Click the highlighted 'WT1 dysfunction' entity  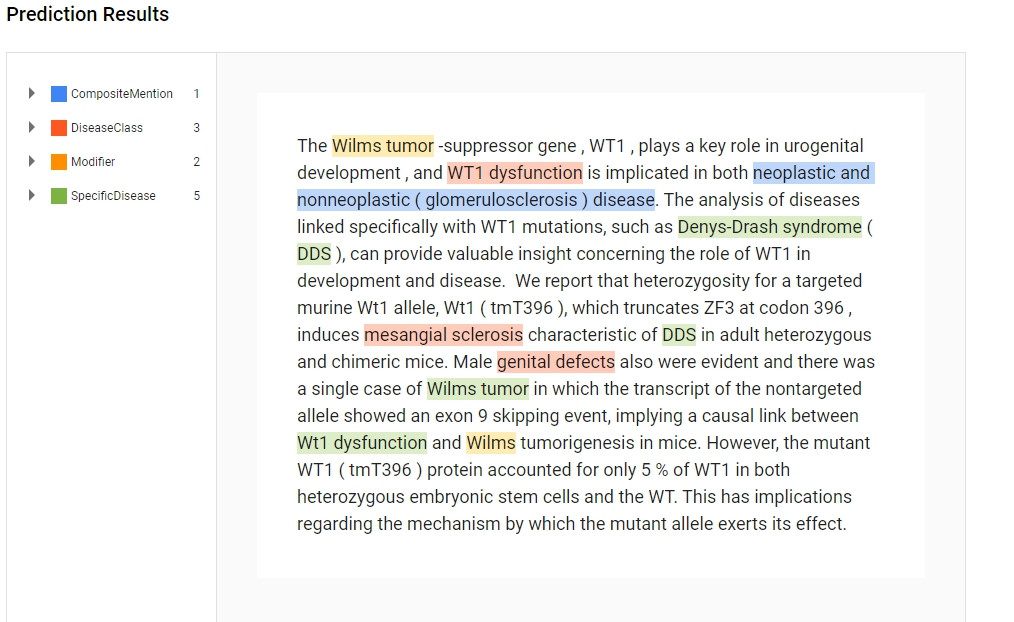(x=515, y=173)
